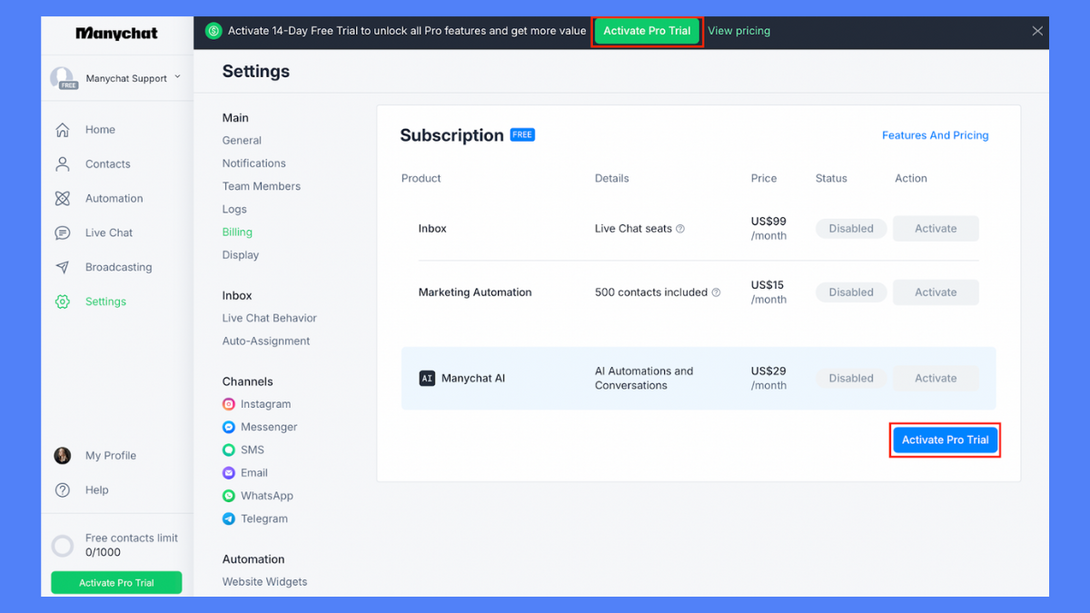This screenshot has height=613, width=1090.
Task: Click info icon beside 500 contacts included
Action: point(716,293)
